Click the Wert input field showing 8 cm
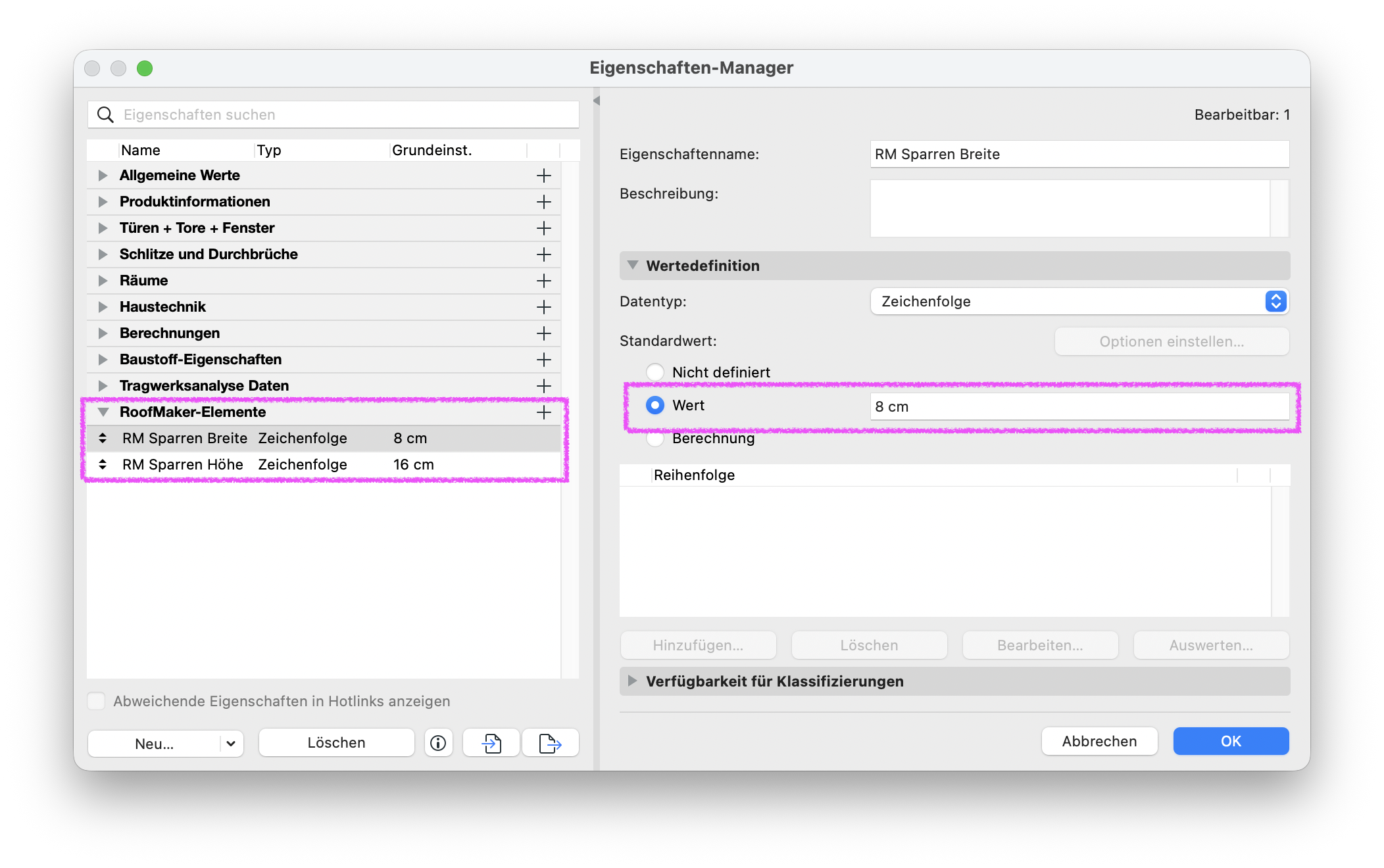The height and width of the screenshot is (868, 1384). pyautogui.click(x=1079, y=406)
